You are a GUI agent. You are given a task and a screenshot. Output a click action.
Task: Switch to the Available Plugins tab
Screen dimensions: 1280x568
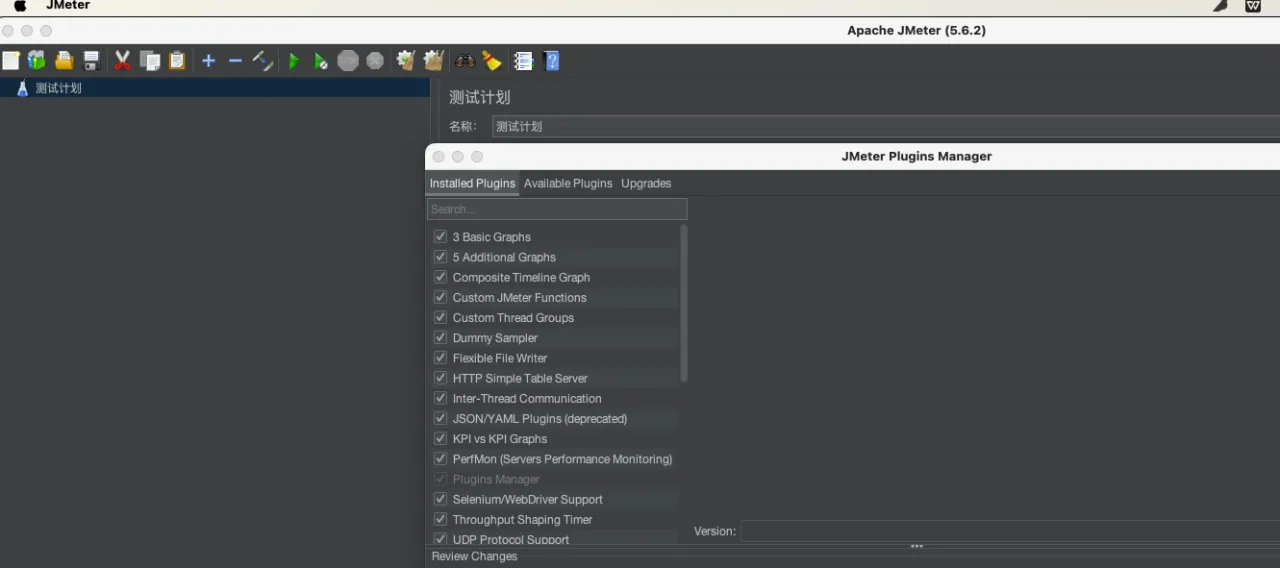click(x=568, y=184)
